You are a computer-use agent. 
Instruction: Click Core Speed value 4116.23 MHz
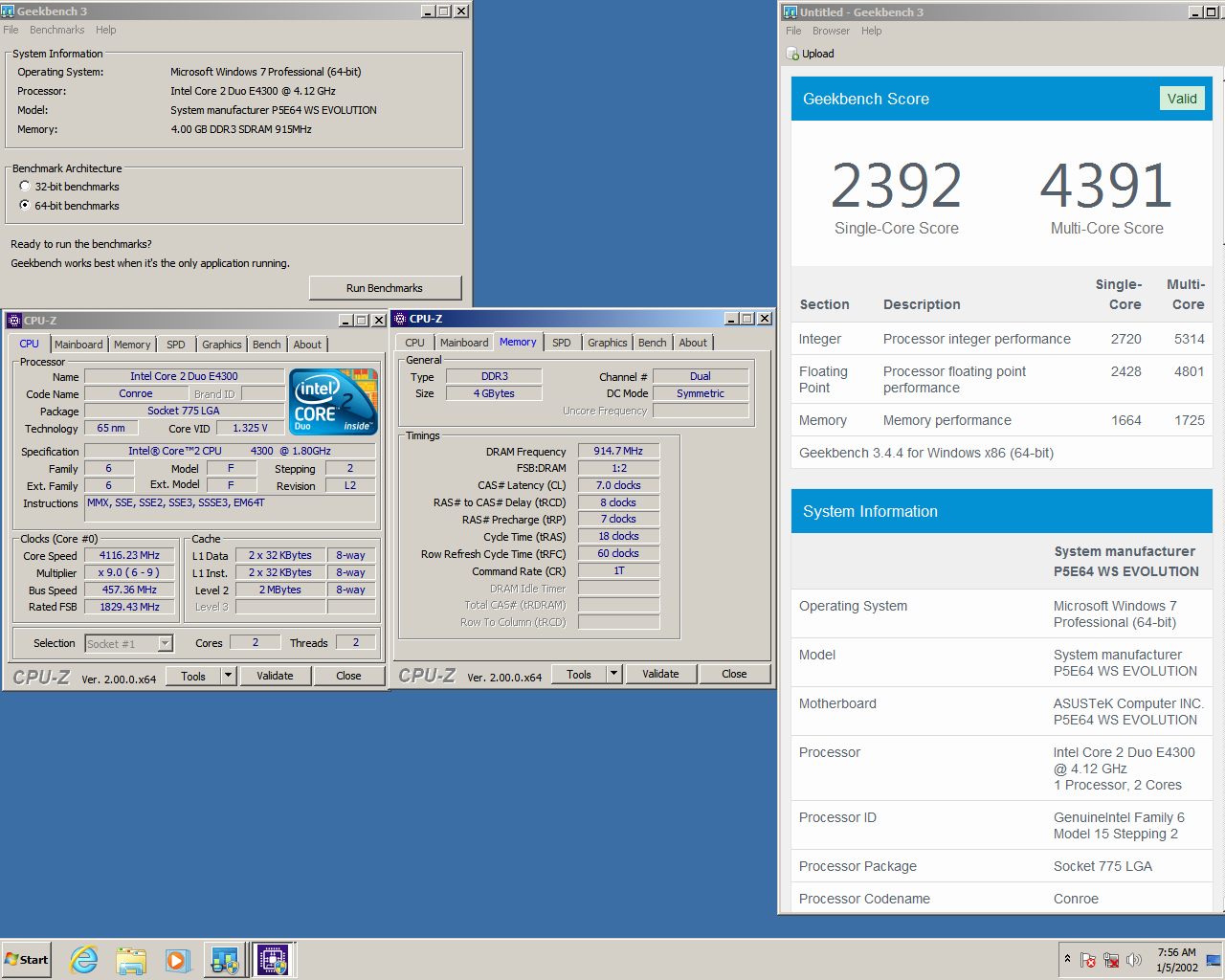tap(129, 555)
